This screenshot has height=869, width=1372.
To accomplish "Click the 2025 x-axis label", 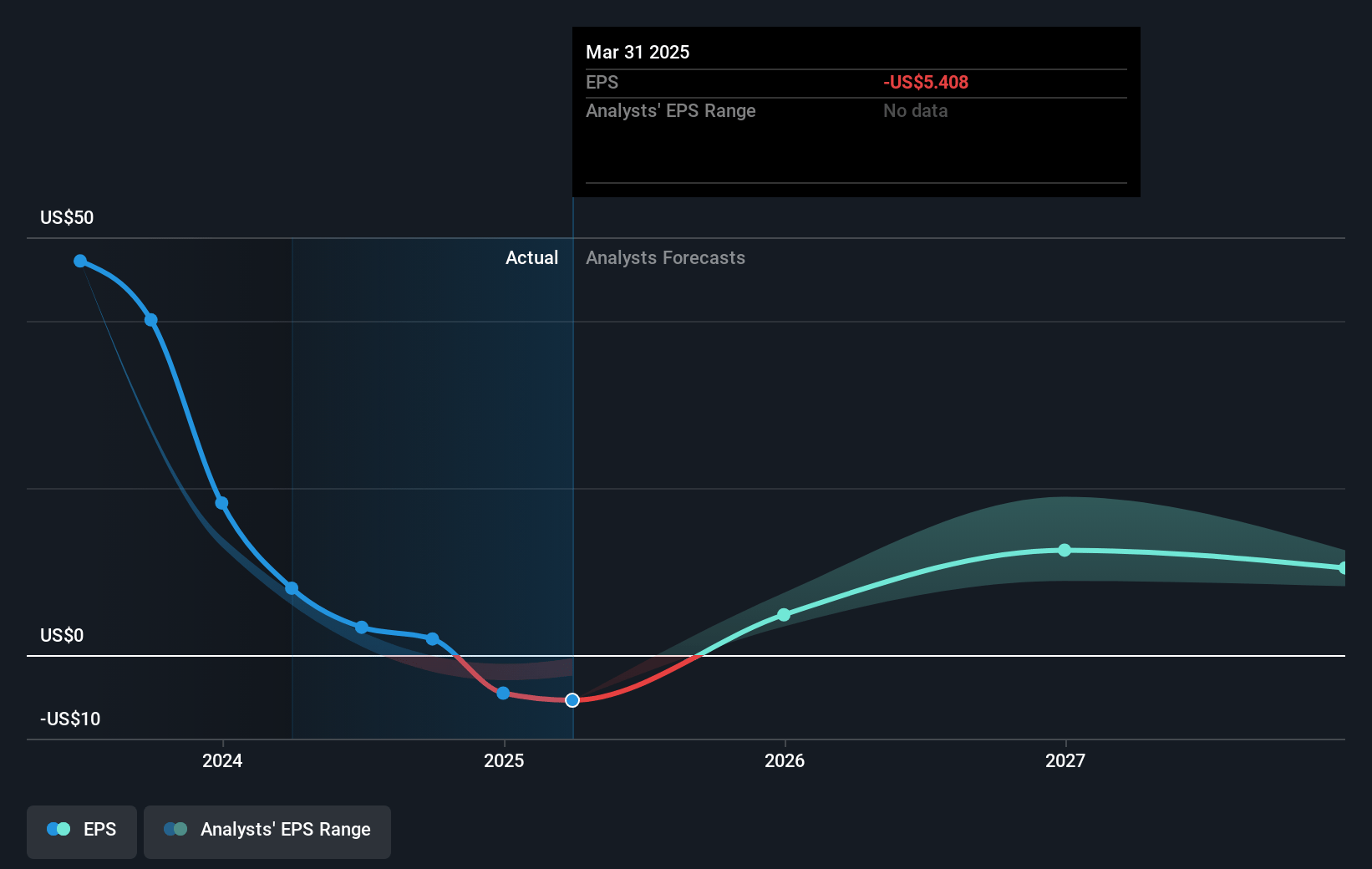I will 504,760.
